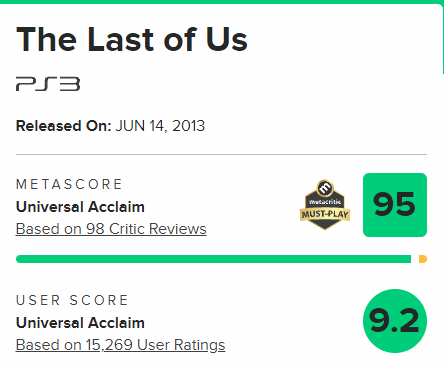Click the PS3 platform logo

(x=48, y=84)
